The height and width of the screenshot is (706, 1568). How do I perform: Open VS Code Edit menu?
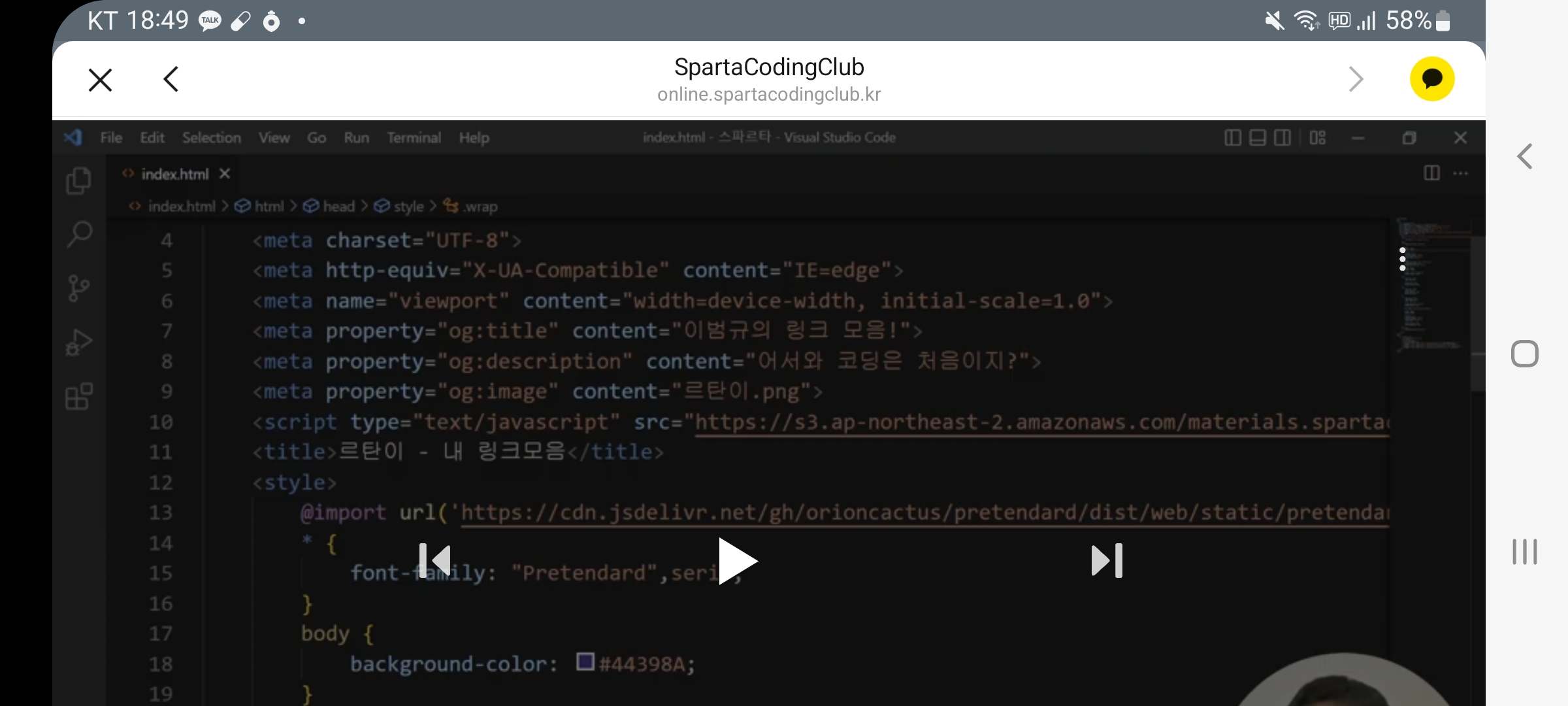coord(152,138)
